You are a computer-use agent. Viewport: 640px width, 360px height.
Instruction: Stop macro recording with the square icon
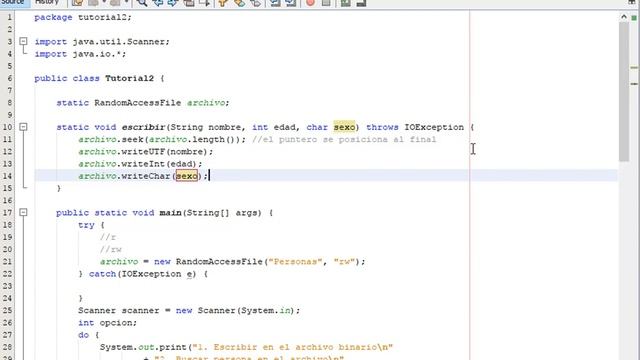(x=326, y=3)
